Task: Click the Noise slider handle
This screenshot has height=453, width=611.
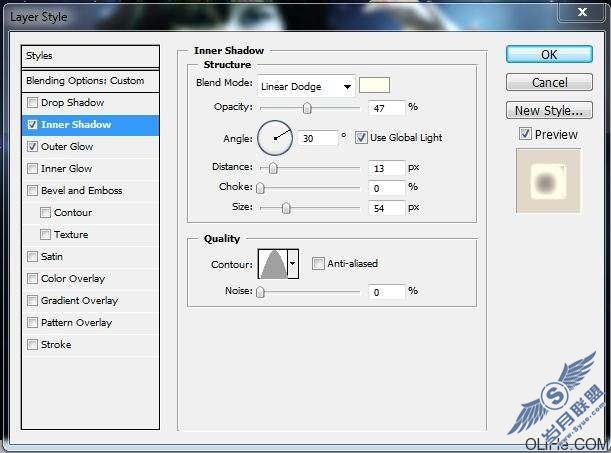Action: pyautogui.click(x=260, y=292)
